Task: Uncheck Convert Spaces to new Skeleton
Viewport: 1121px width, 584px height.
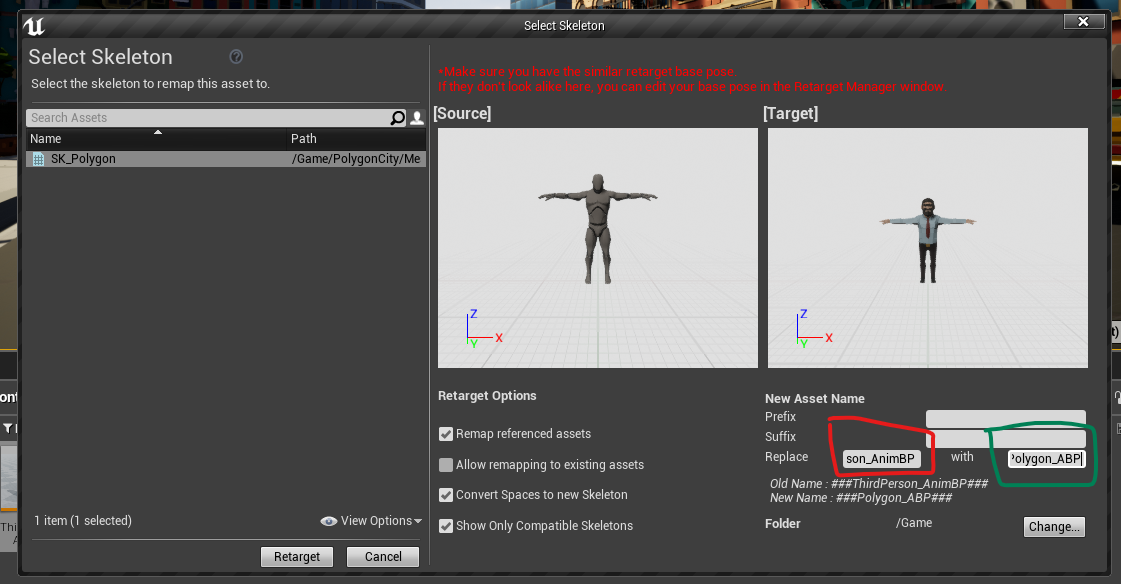Action: pyautogui.click(x=445, y=495)
